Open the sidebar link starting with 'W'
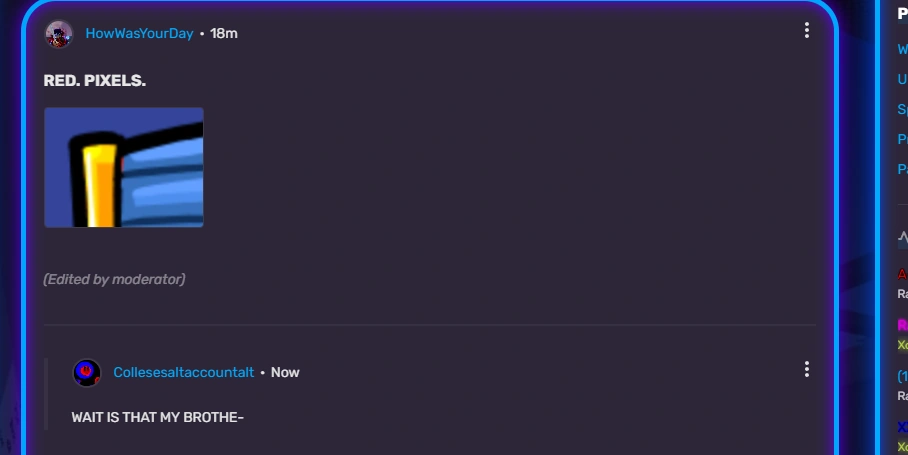This screenshot has height=455, width=908. [902, 49]
